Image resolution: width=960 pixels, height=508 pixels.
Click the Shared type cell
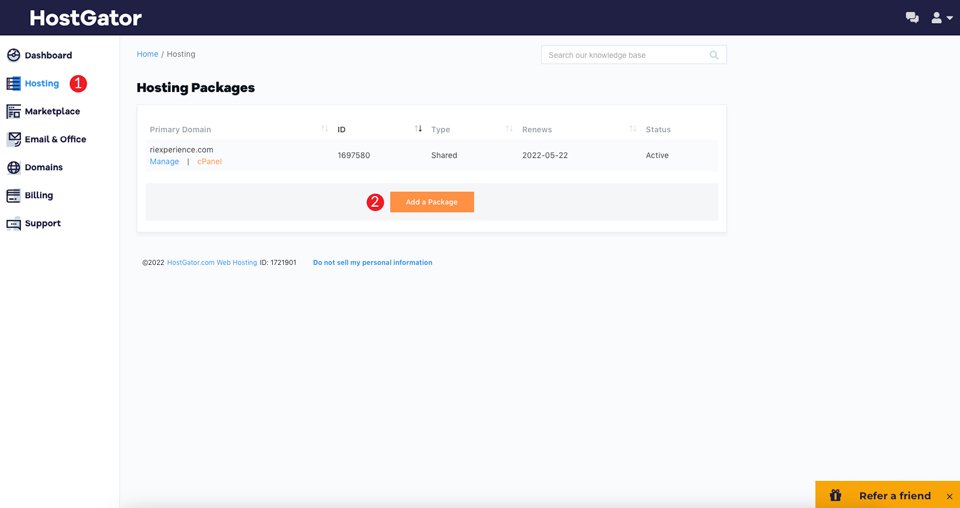[444, 155]
